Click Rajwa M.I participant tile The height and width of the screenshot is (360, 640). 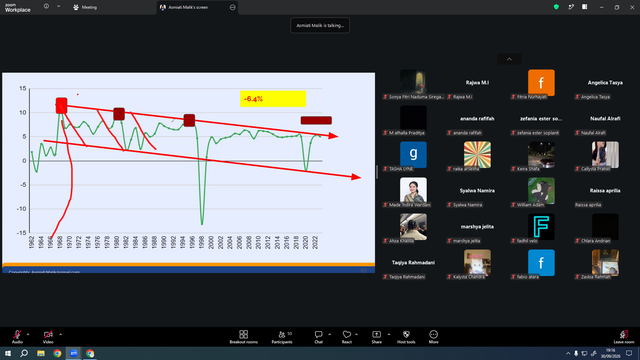coord(477,83)
